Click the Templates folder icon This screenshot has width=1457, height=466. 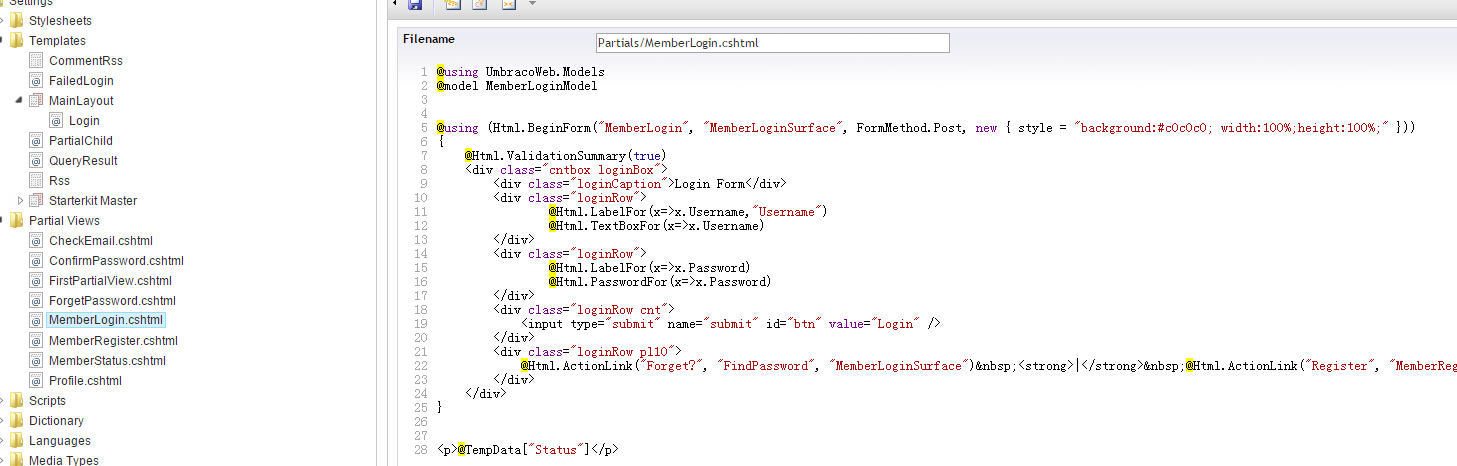pos(16,40)
